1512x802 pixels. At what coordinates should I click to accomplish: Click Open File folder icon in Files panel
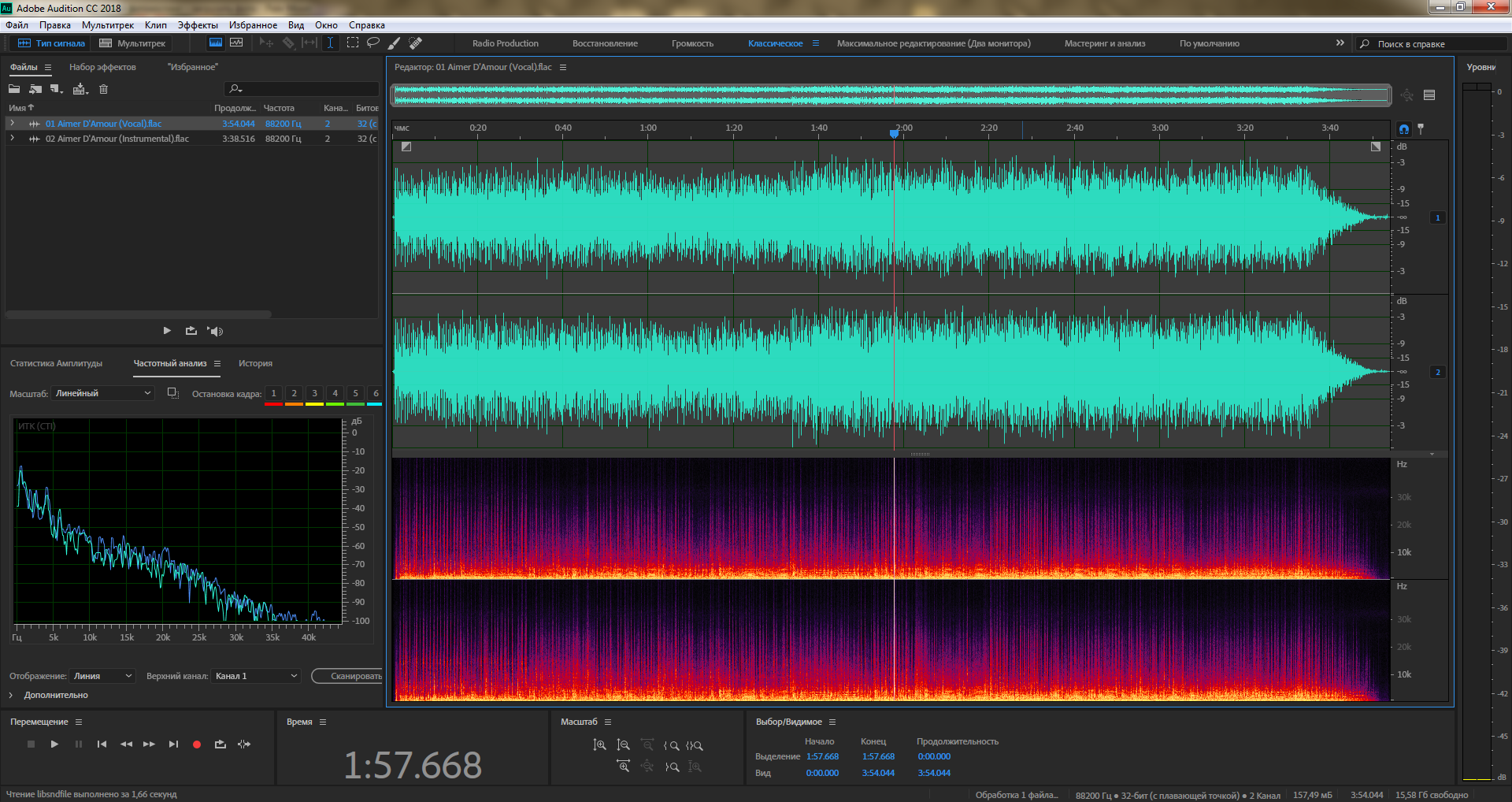click(x=14, y=89)
